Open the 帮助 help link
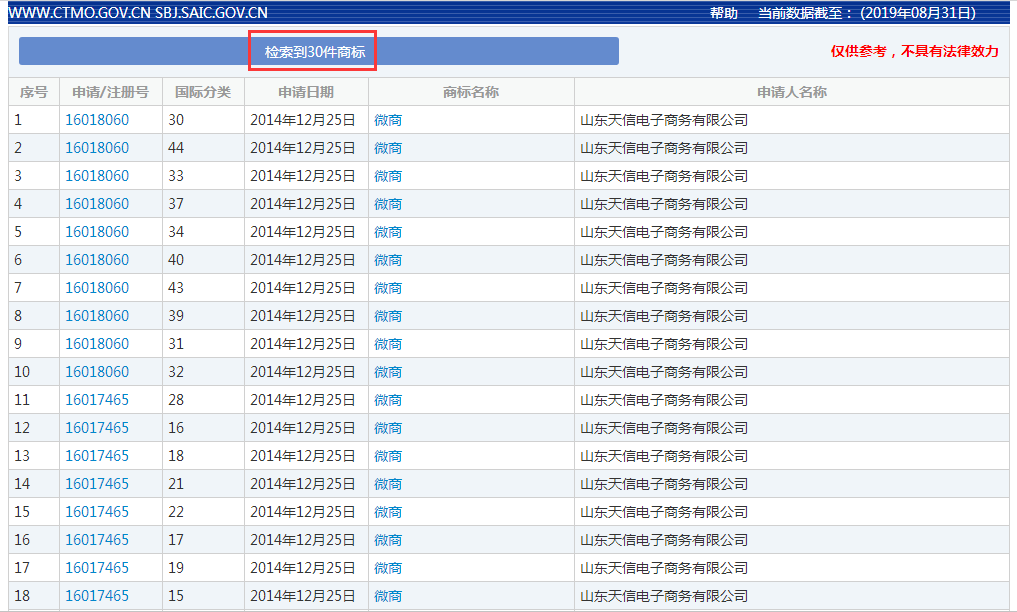The width and height of the screenshot is (1017, 612). (724, 13)
